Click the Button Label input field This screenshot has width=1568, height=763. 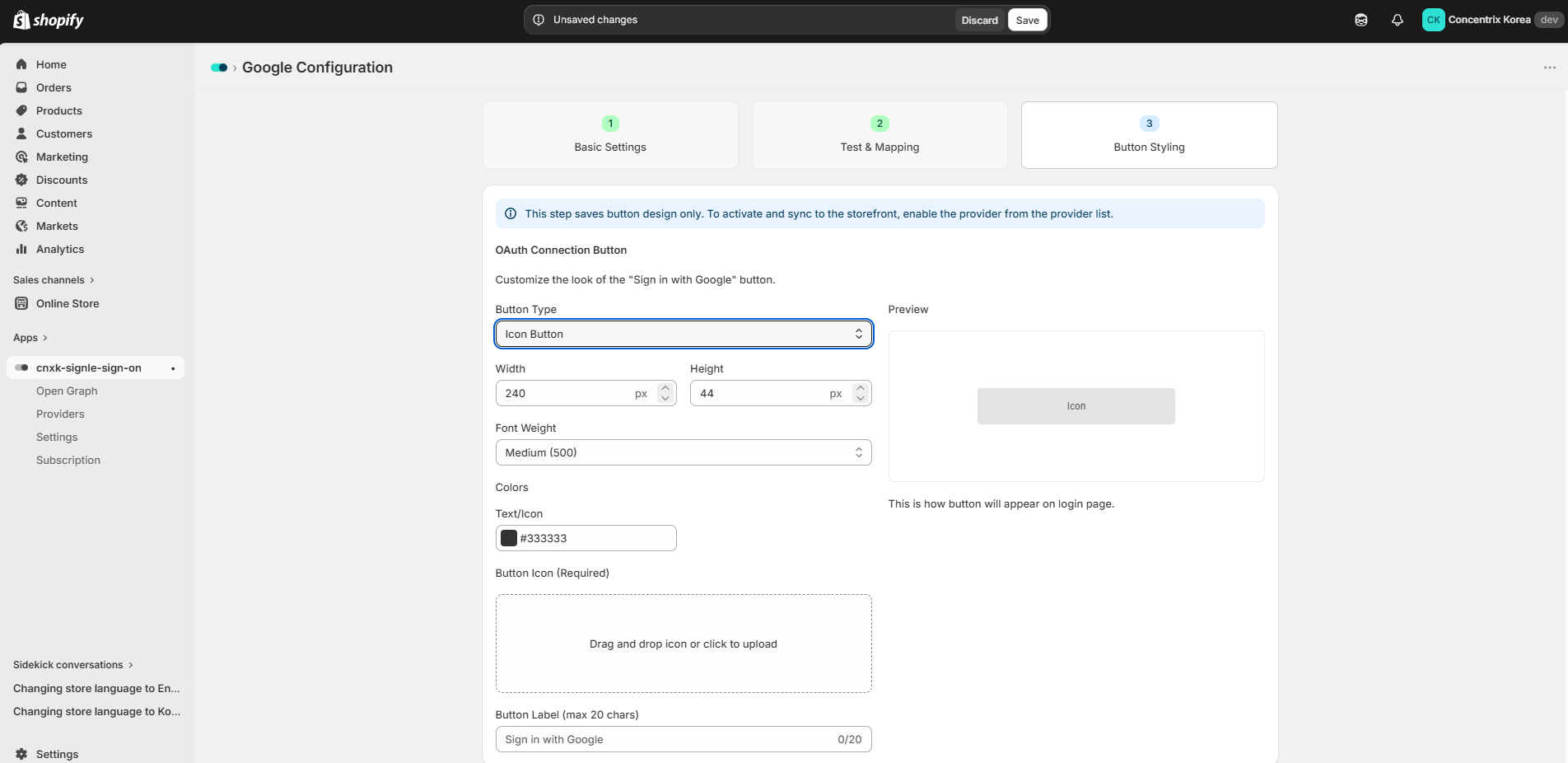684,739
